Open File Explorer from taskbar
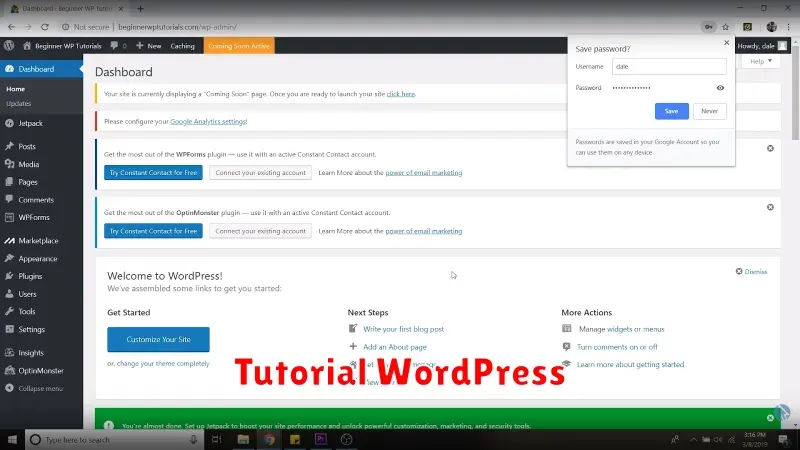The width and height of the screenshot is (800, 450). click(x=243, y=439)
